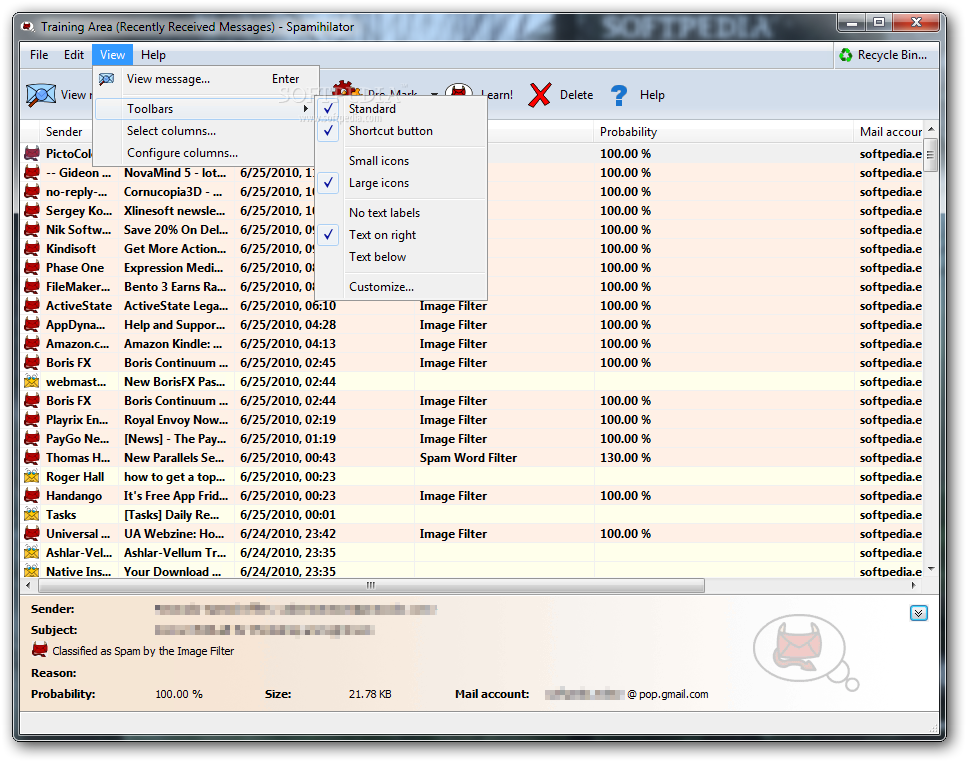
Task: Click the spam icon for Nik Softw... row
Action: coord(31,229)
